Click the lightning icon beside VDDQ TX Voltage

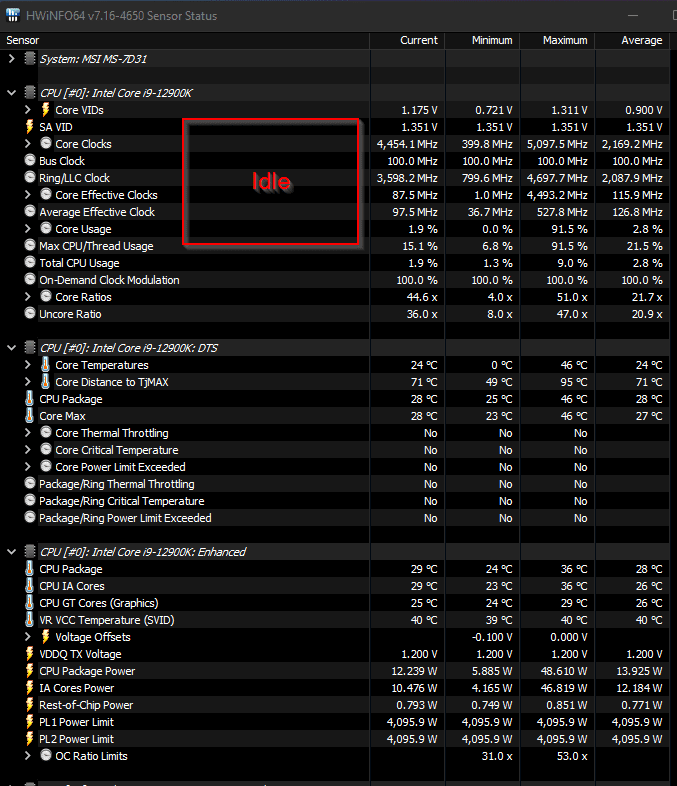point(30,654)
